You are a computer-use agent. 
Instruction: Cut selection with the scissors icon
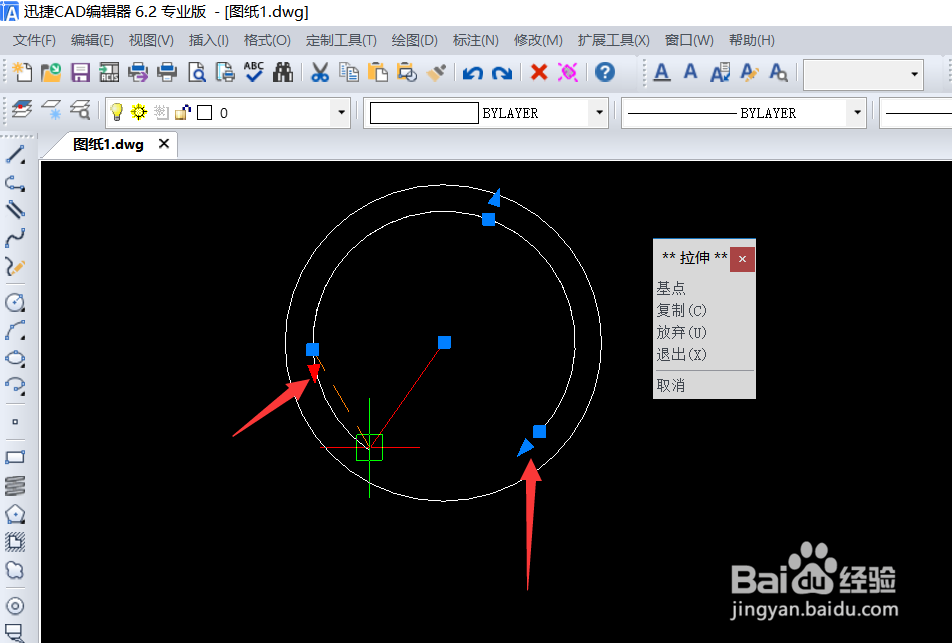(x=319, y=72)
